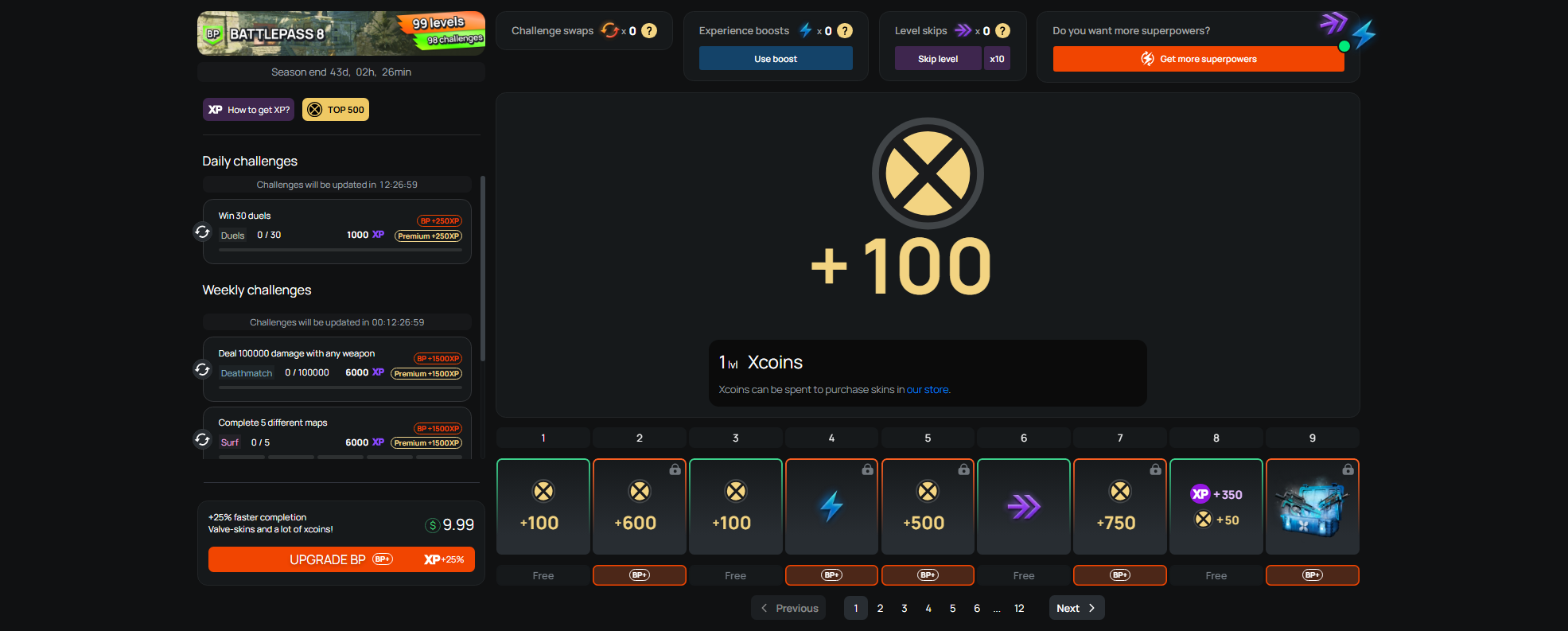Click Next page chevron button
Viewport: 1568px width, 631px height.
[x=1076, y=608]
